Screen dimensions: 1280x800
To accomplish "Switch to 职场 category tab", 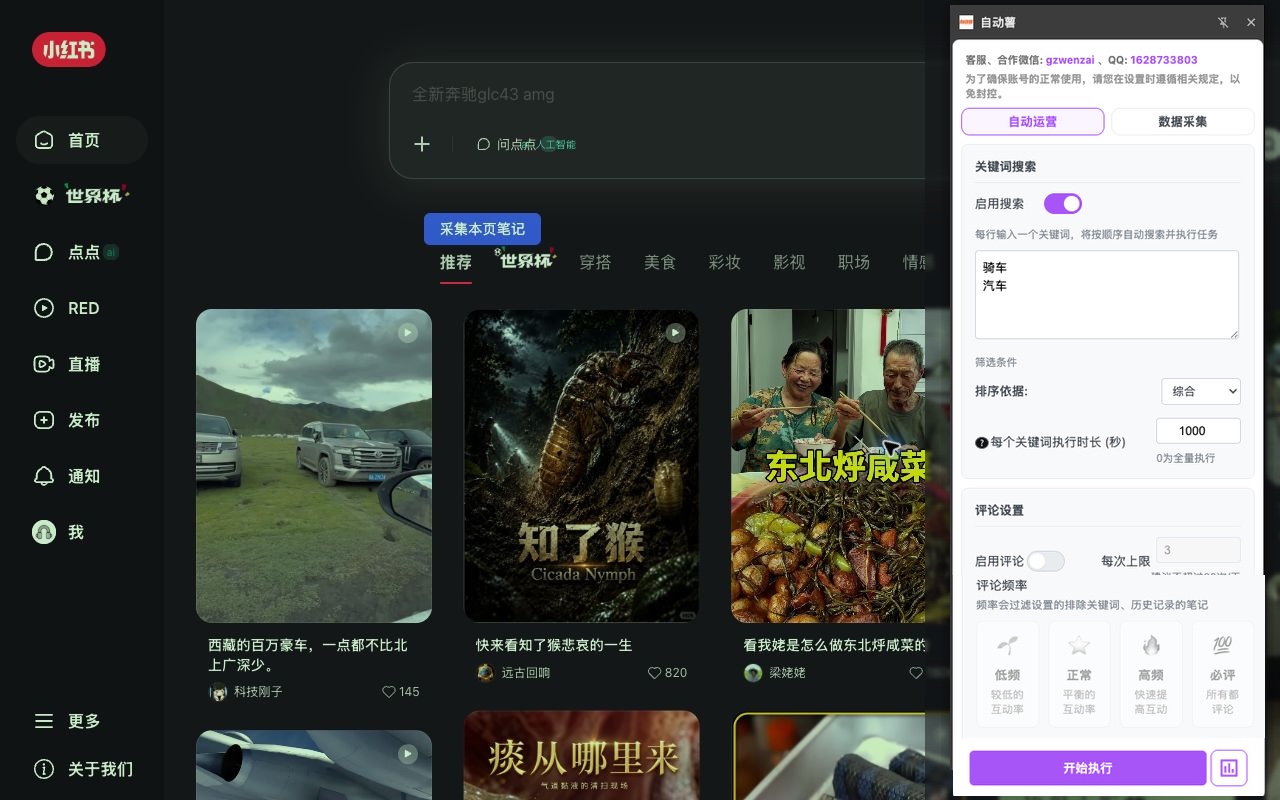I will [854, 262].
